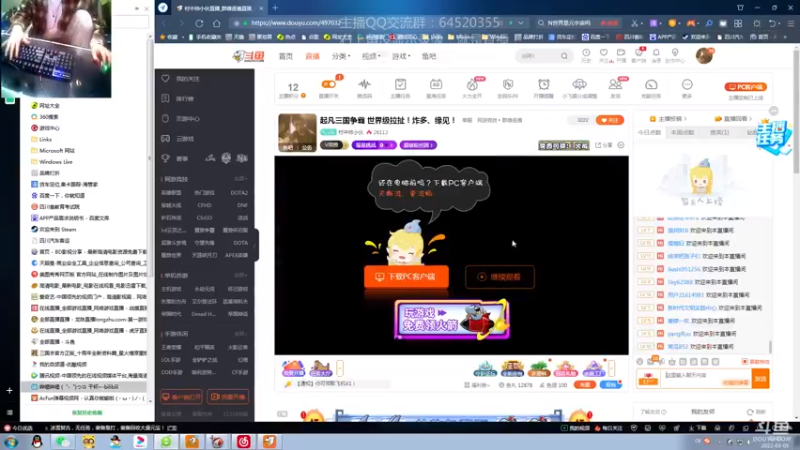
Task: Open the 主播投稿 link in chat panel
Action: coord(668,119)
